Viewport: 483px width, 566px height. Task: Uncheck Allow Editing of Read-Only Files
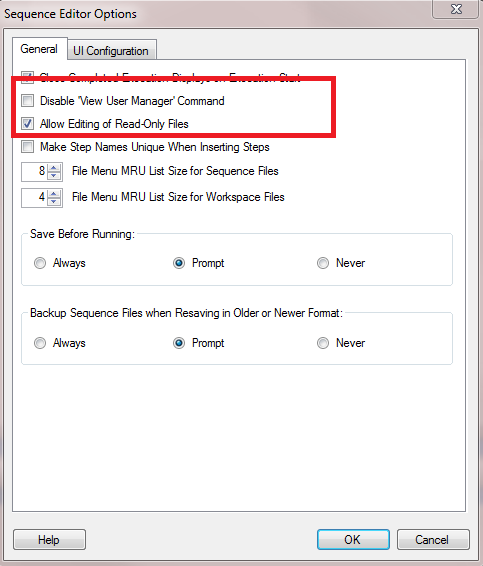click(x=27, y=124)
